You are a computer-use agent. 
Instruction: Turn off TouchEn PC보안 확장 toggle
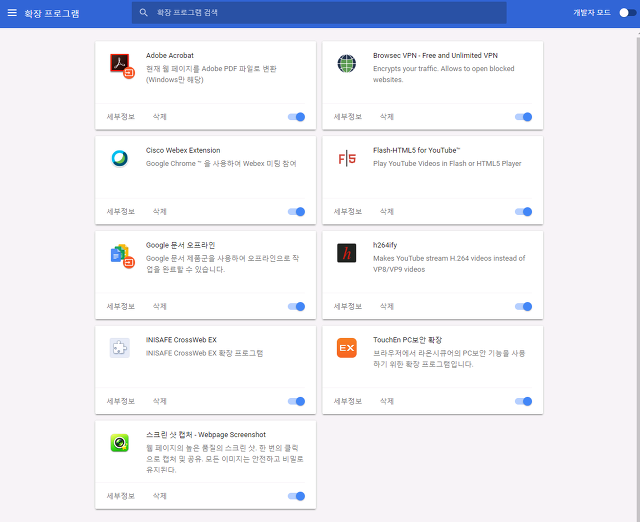click(x=523, y=402)
